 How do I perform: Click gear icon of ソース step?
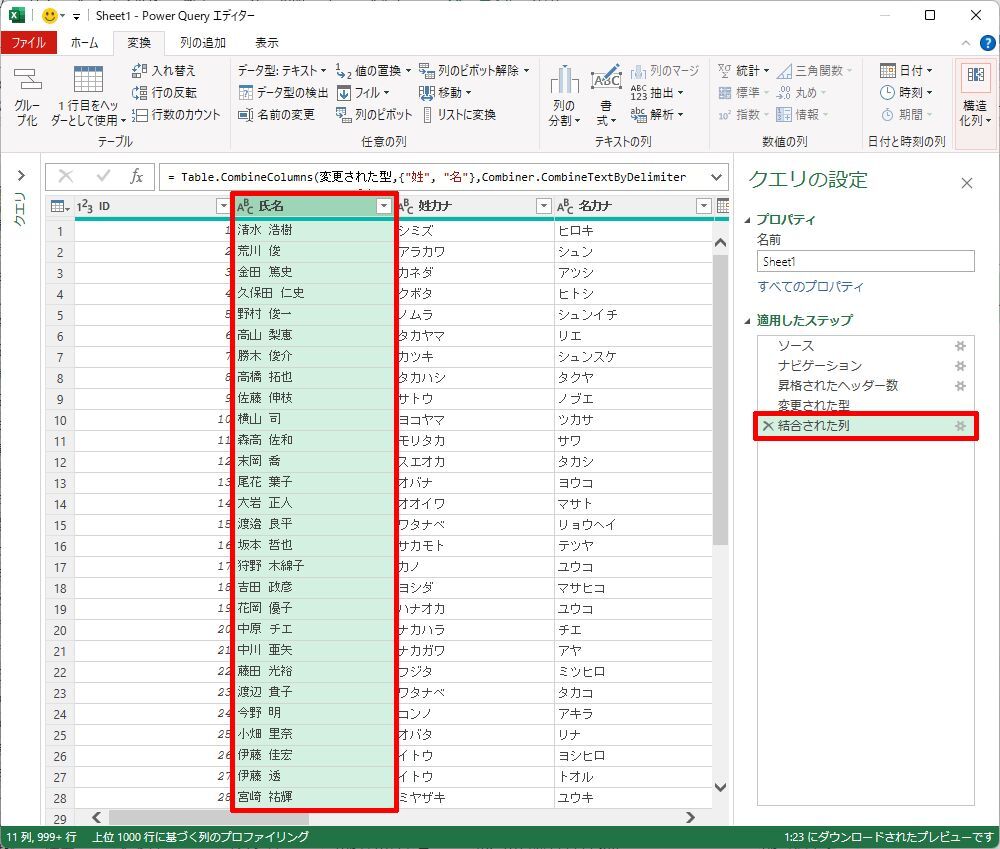(x=961, y=345)
